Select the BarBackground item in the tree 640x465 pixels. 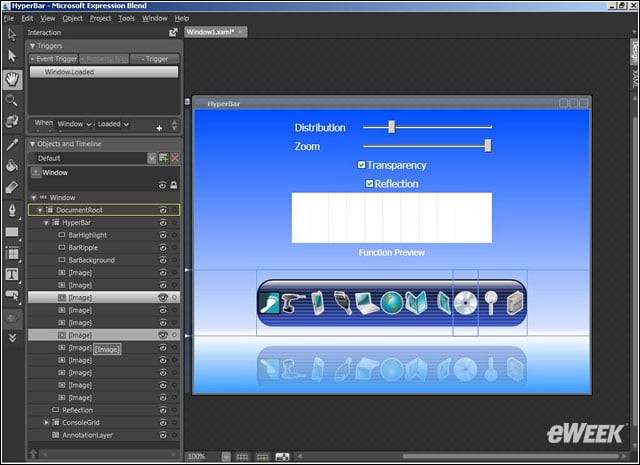tap(91, 260)
